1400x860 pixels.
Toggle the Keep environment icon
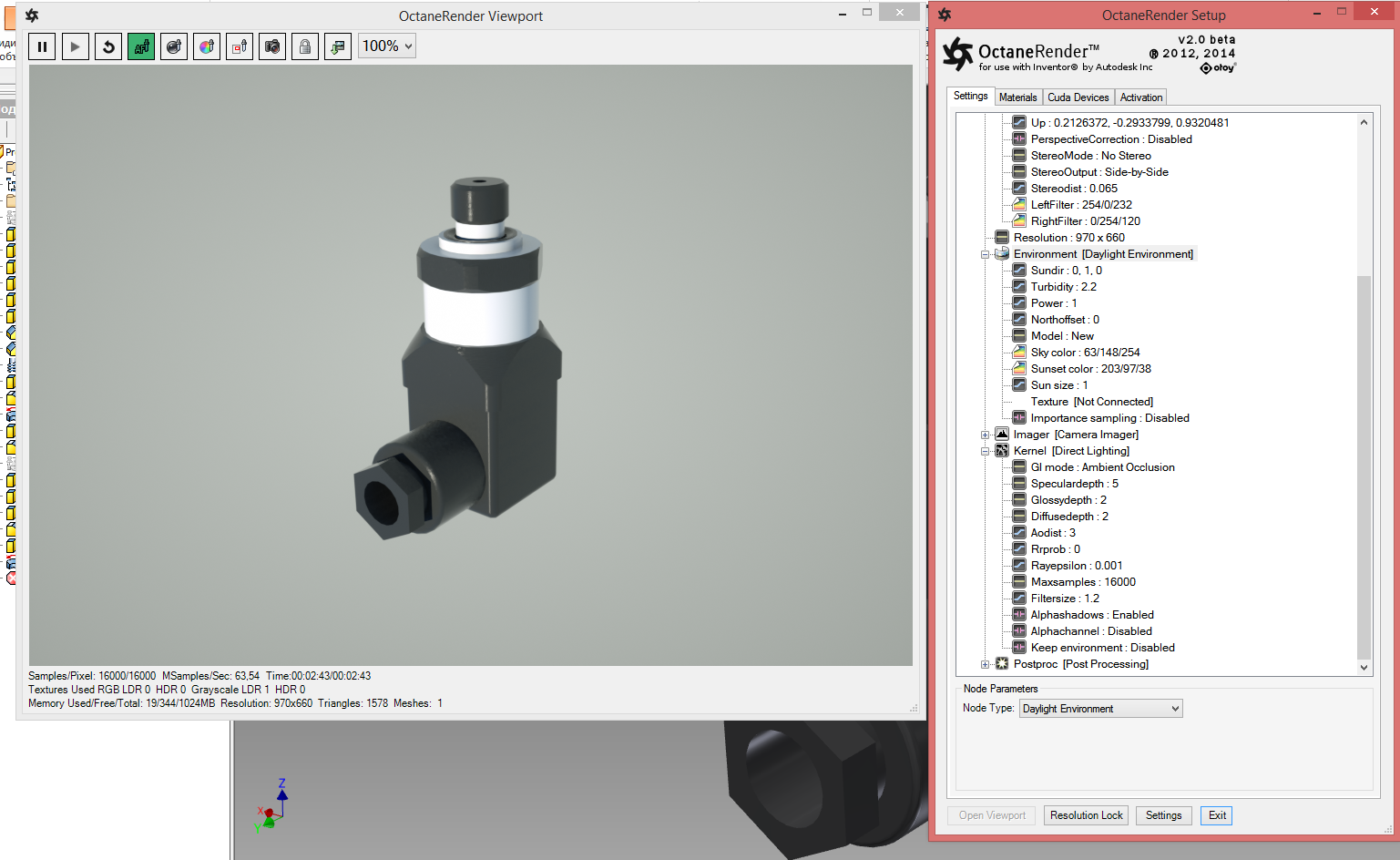(1019, 647)
